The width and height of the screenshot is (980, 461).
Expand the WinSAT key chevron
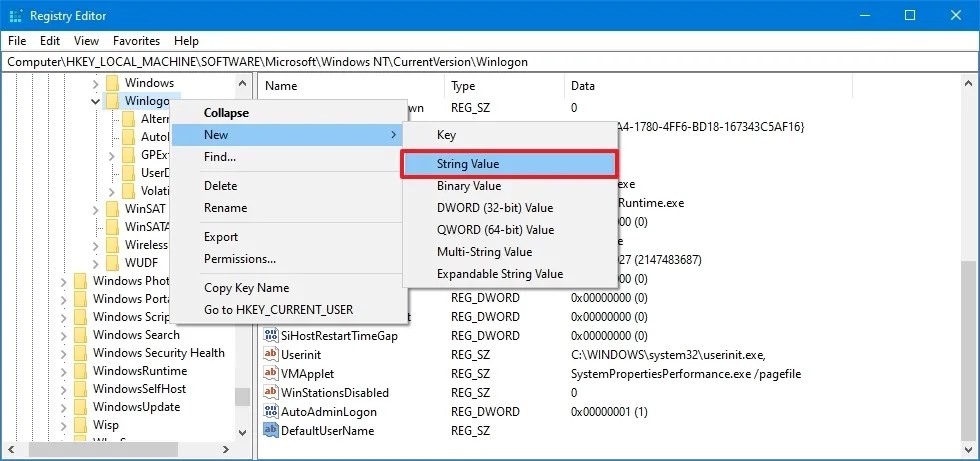96,209
